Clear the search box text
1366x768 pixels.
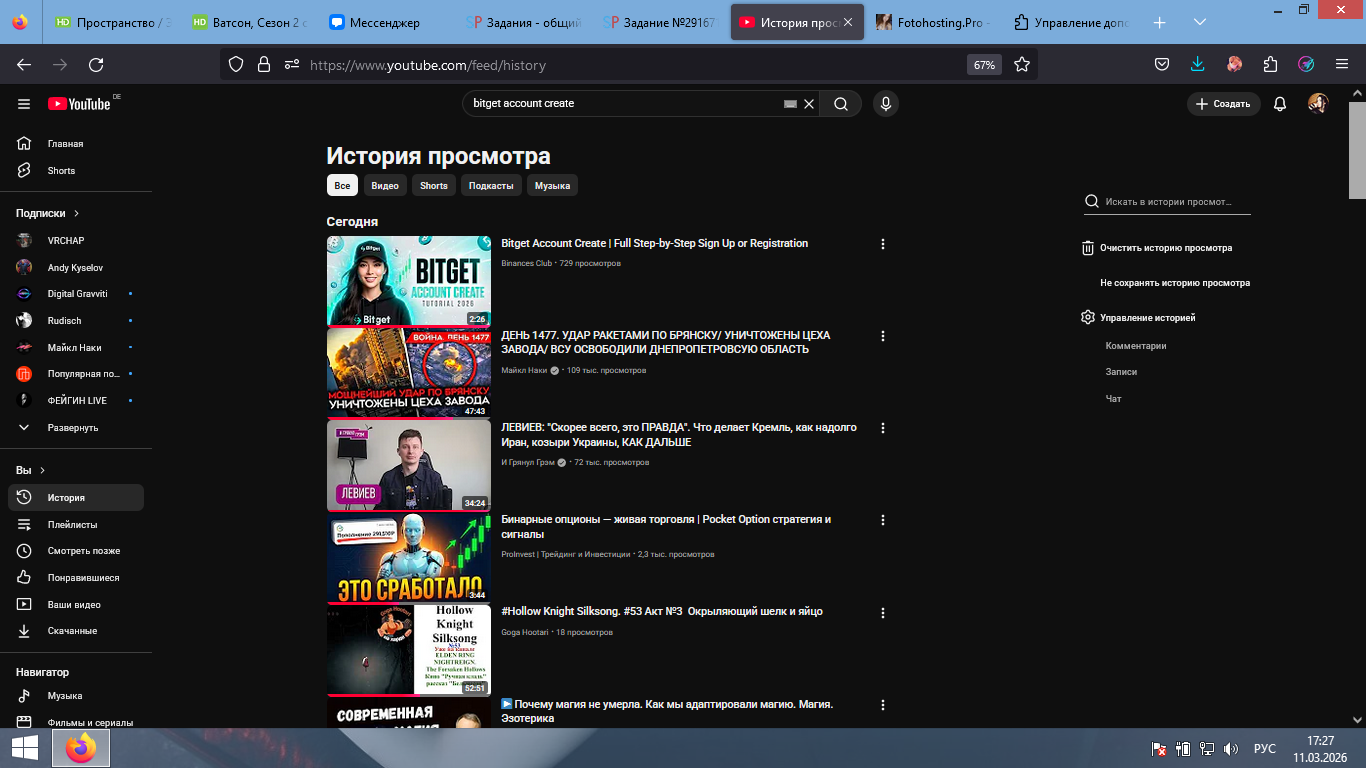809,104
